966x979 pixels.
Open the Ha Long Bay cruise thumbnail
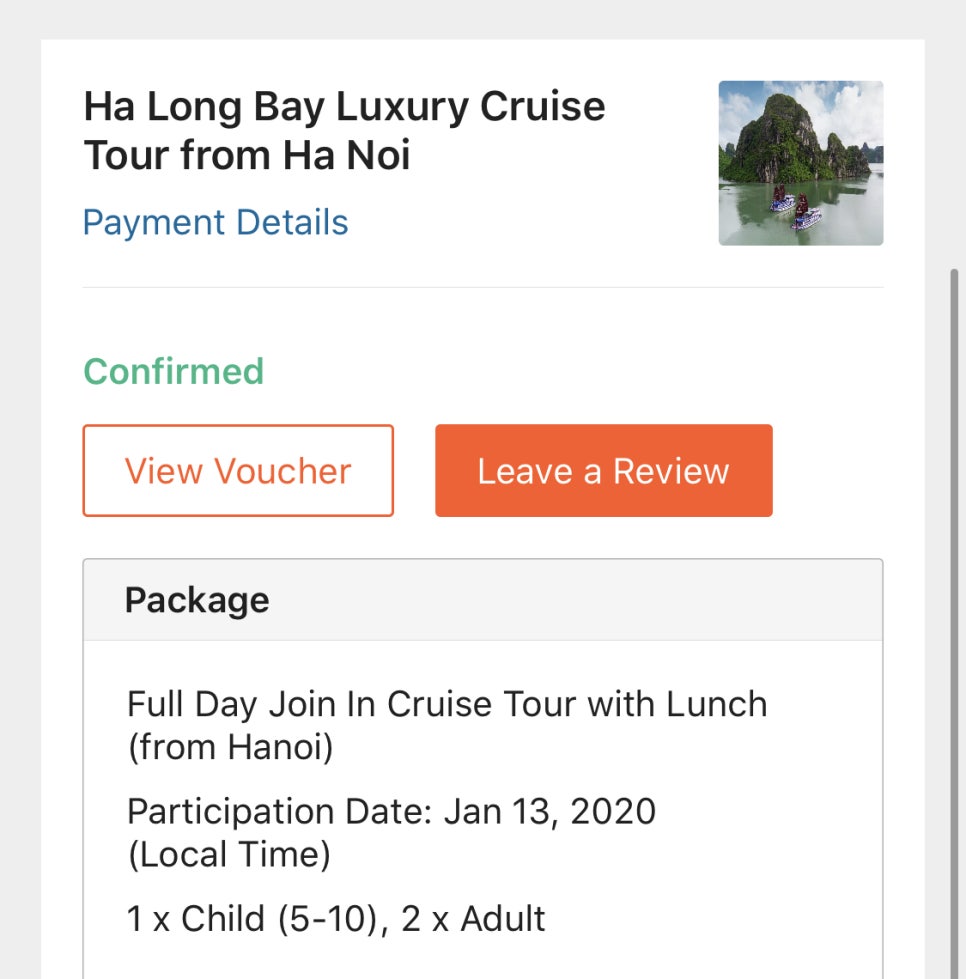[801, 163]
